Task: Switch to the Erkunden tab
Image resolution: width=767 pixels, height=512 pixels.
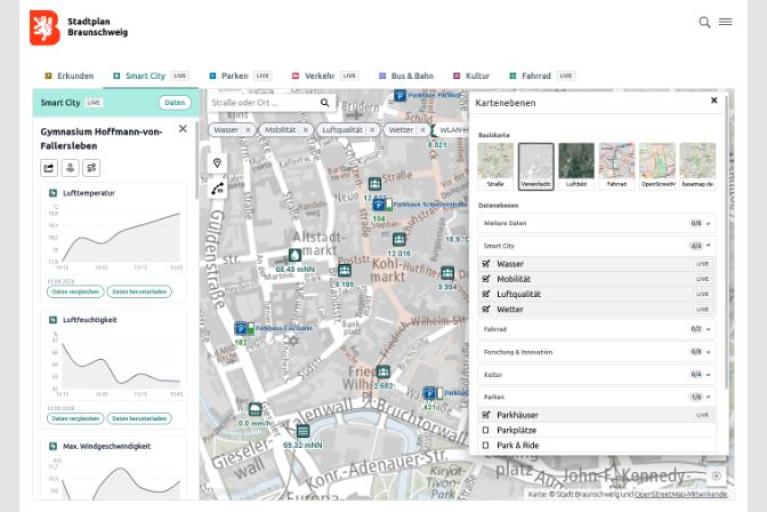Action: 69,76
